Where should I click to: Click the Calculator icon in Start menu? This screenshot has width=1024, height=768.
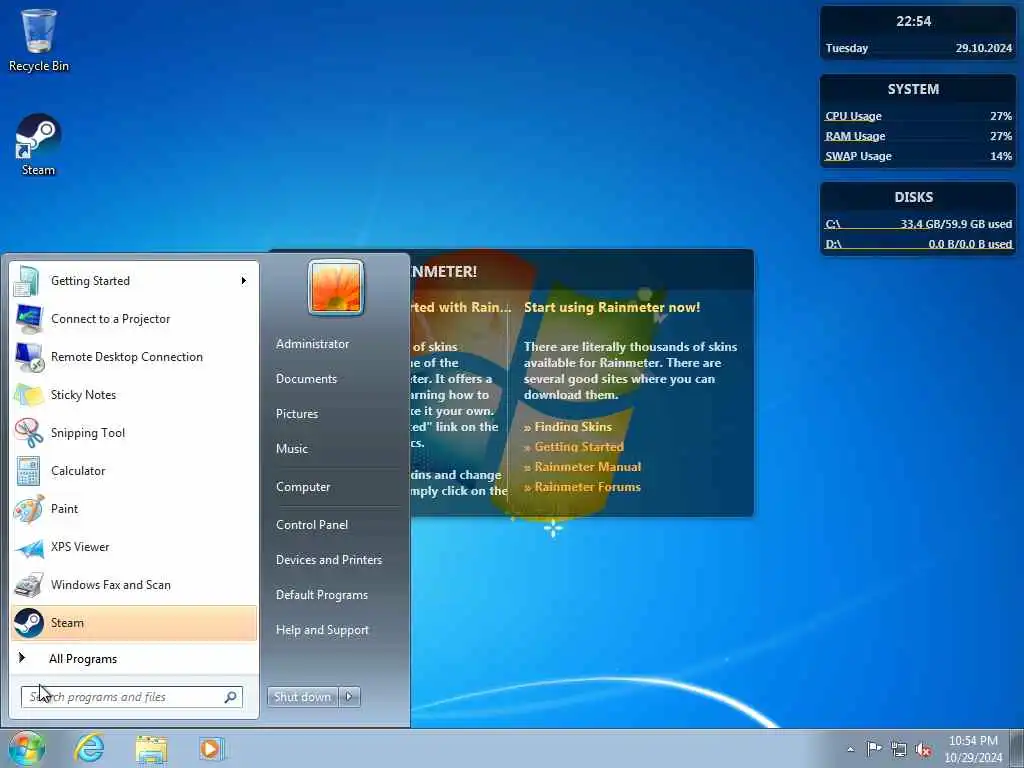click(29, 470)
